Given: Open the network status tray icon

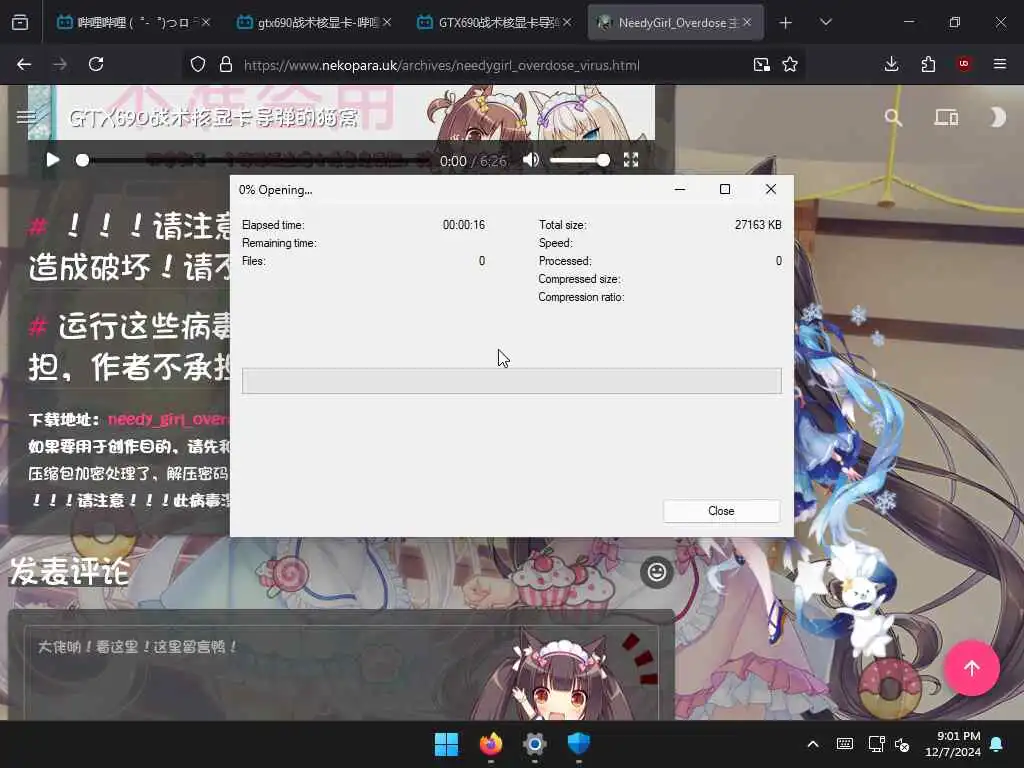Looking at the screenshot, I should click(x=876, y=744).
